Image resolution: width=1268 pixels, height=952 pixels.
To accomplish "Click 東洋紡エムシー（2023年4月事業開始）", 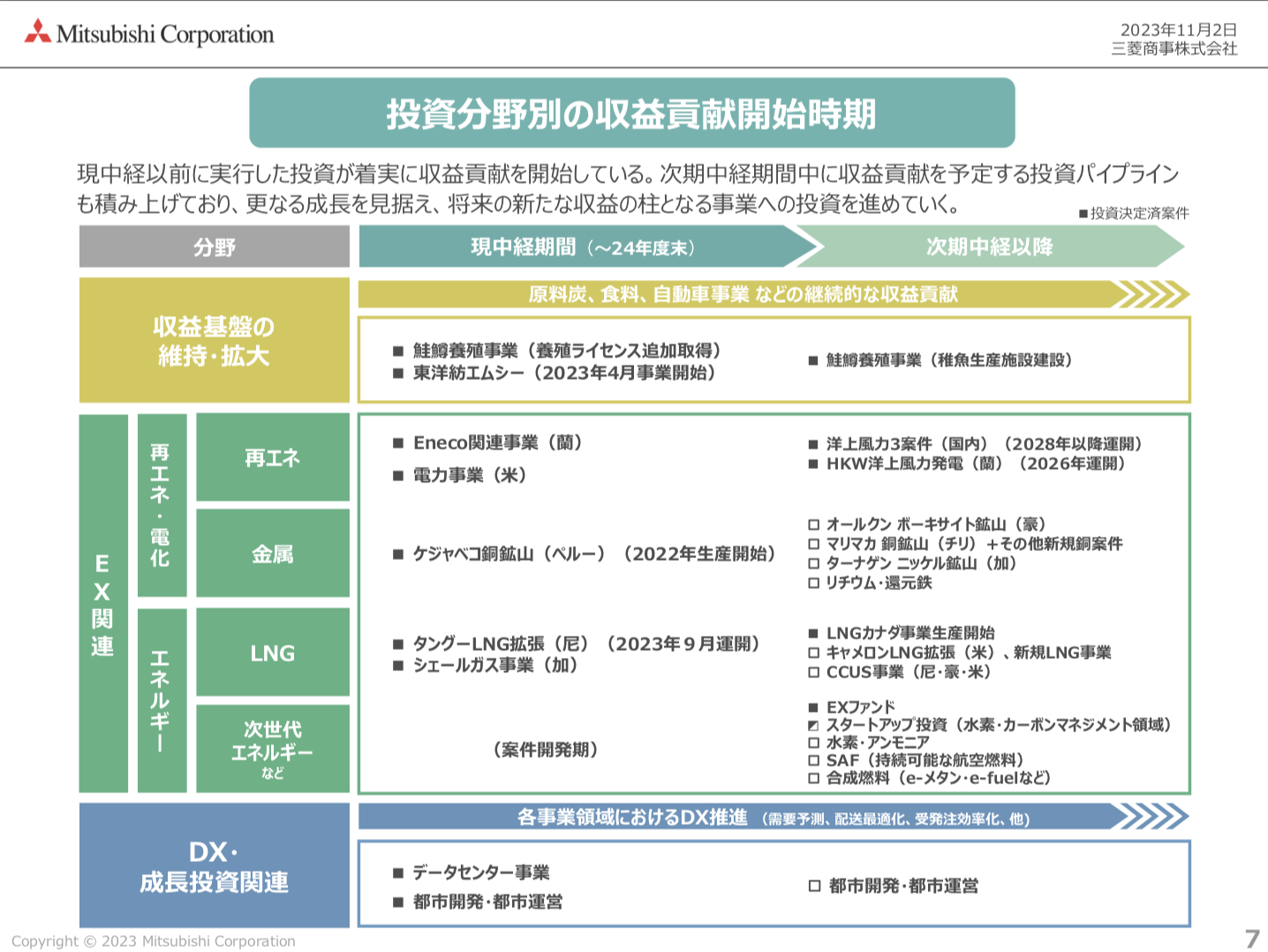I will pos(564,373).
